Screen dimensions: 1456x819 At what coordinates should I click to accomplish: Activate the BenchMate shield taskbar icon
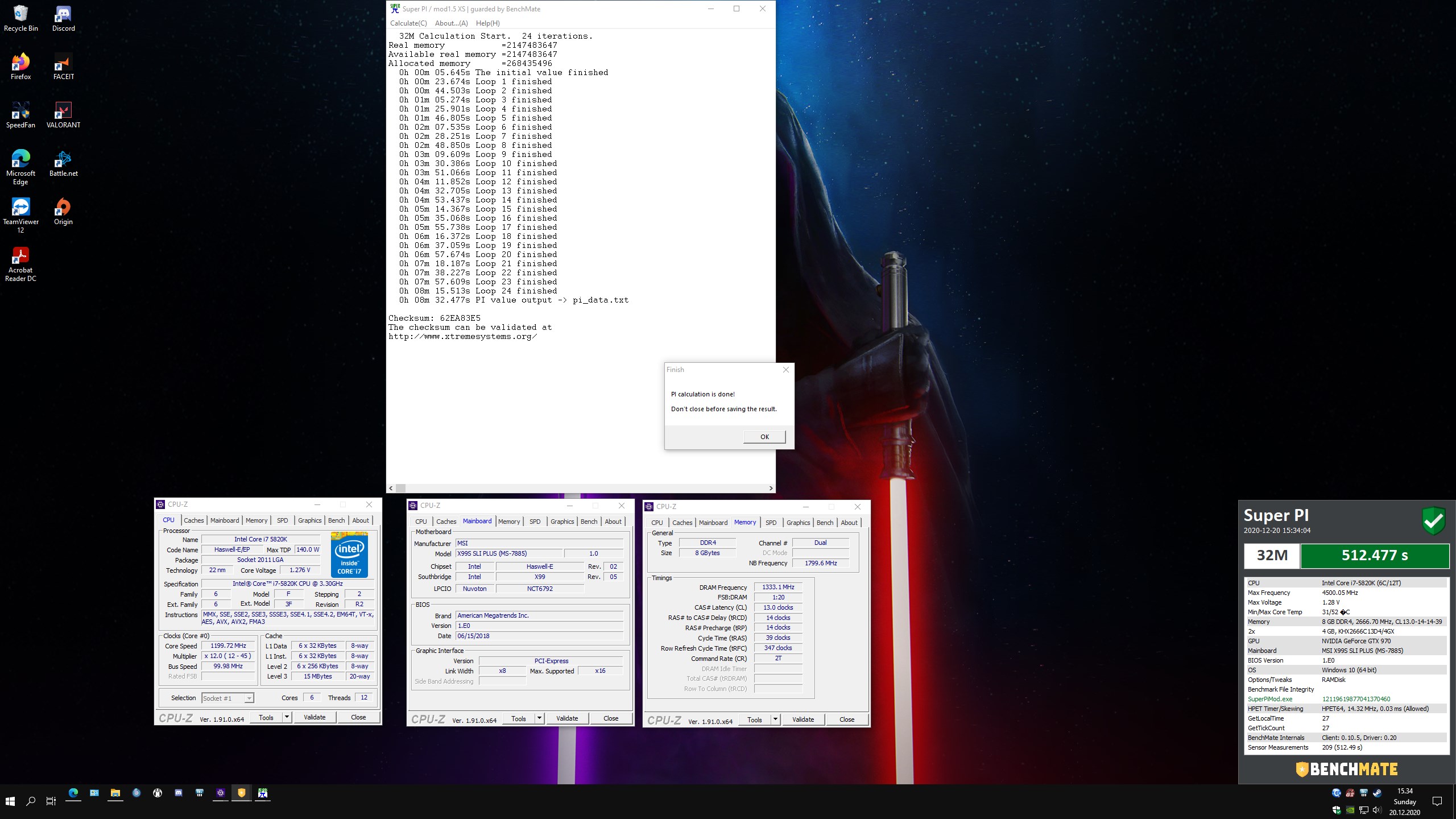pos(242,793)
